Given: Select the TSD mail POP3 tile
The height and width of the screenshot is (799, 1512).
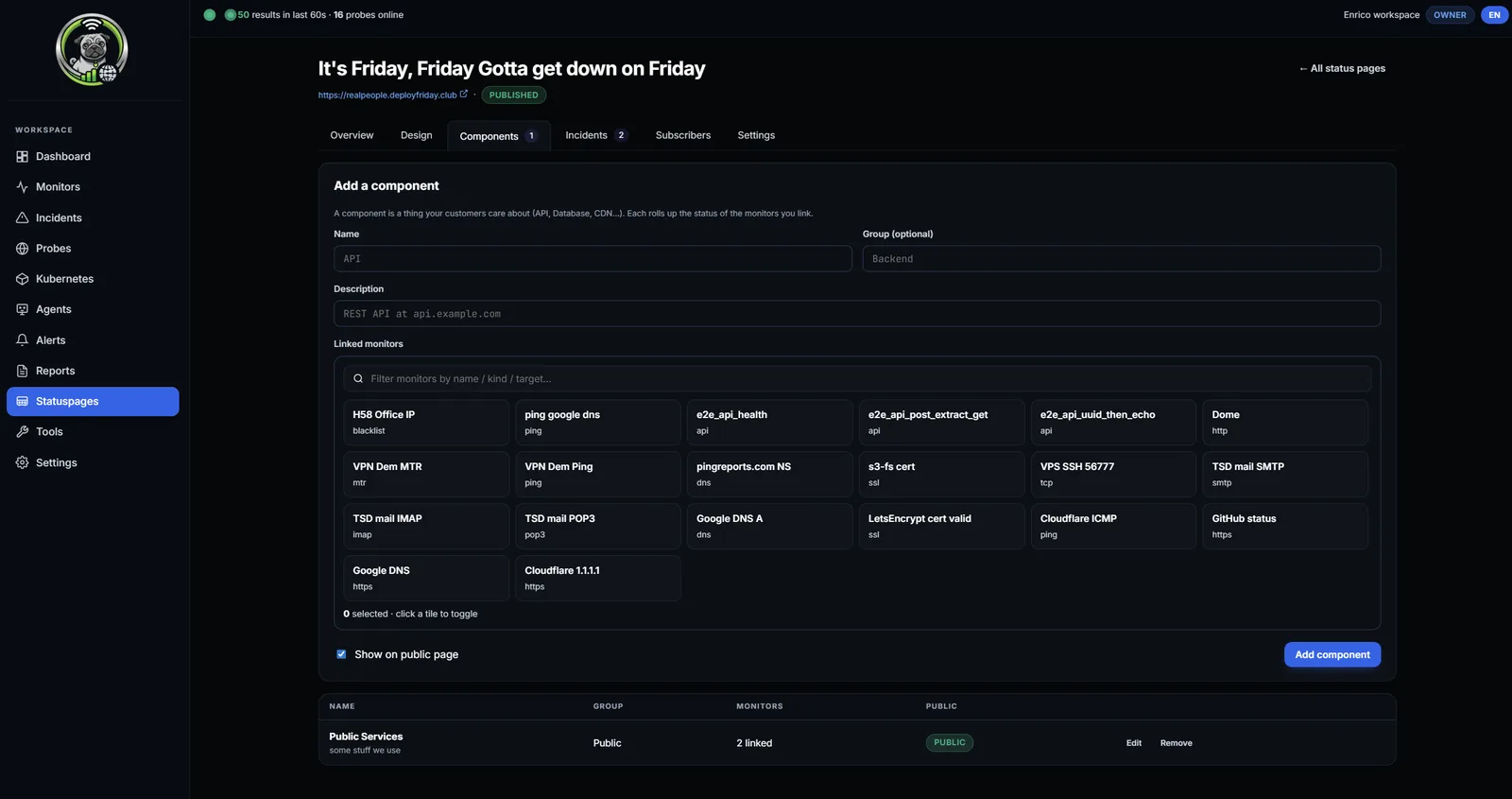Looking at the screenshot, I should 598,526.
